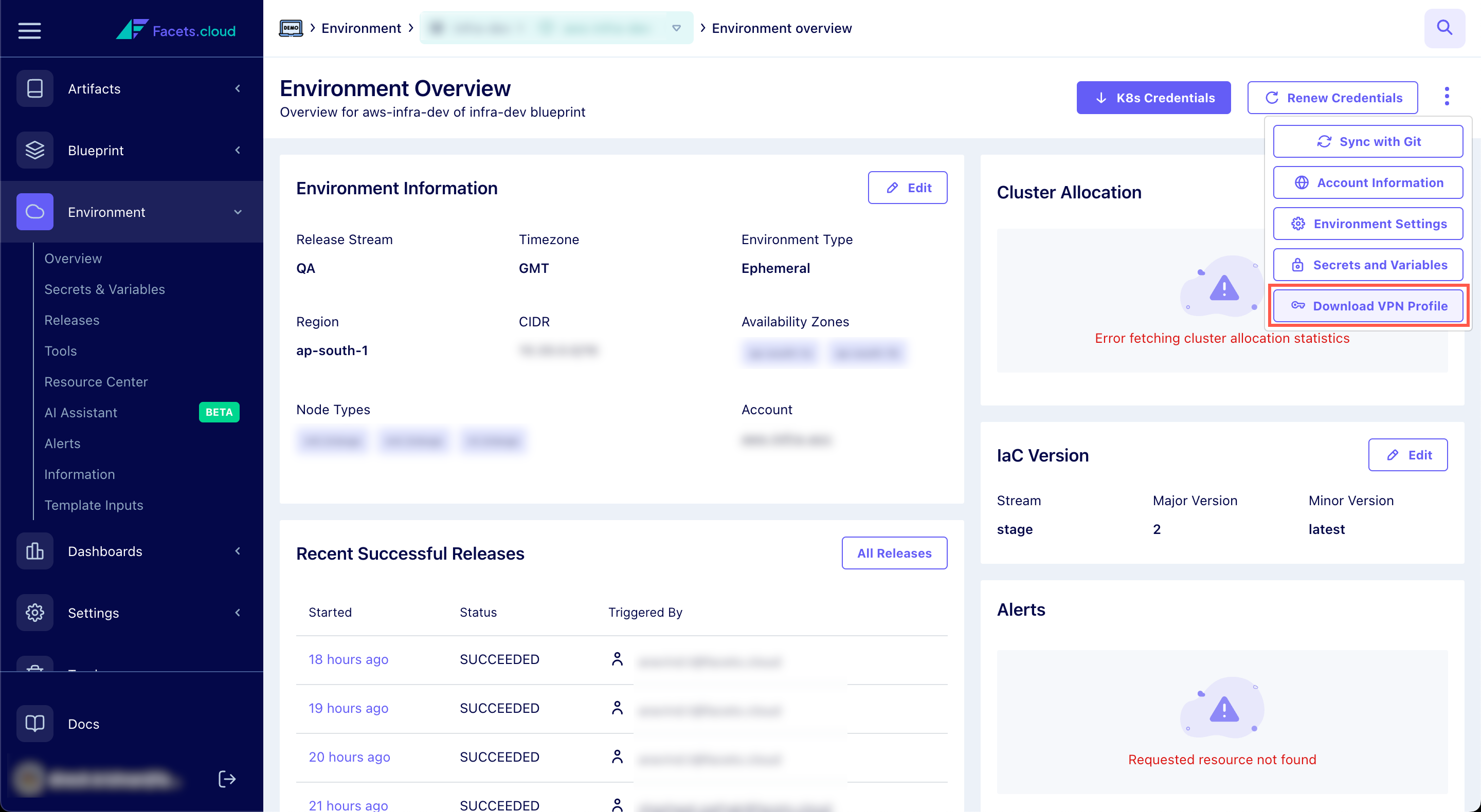Open the search magnifier icon

click(1444, 28)
